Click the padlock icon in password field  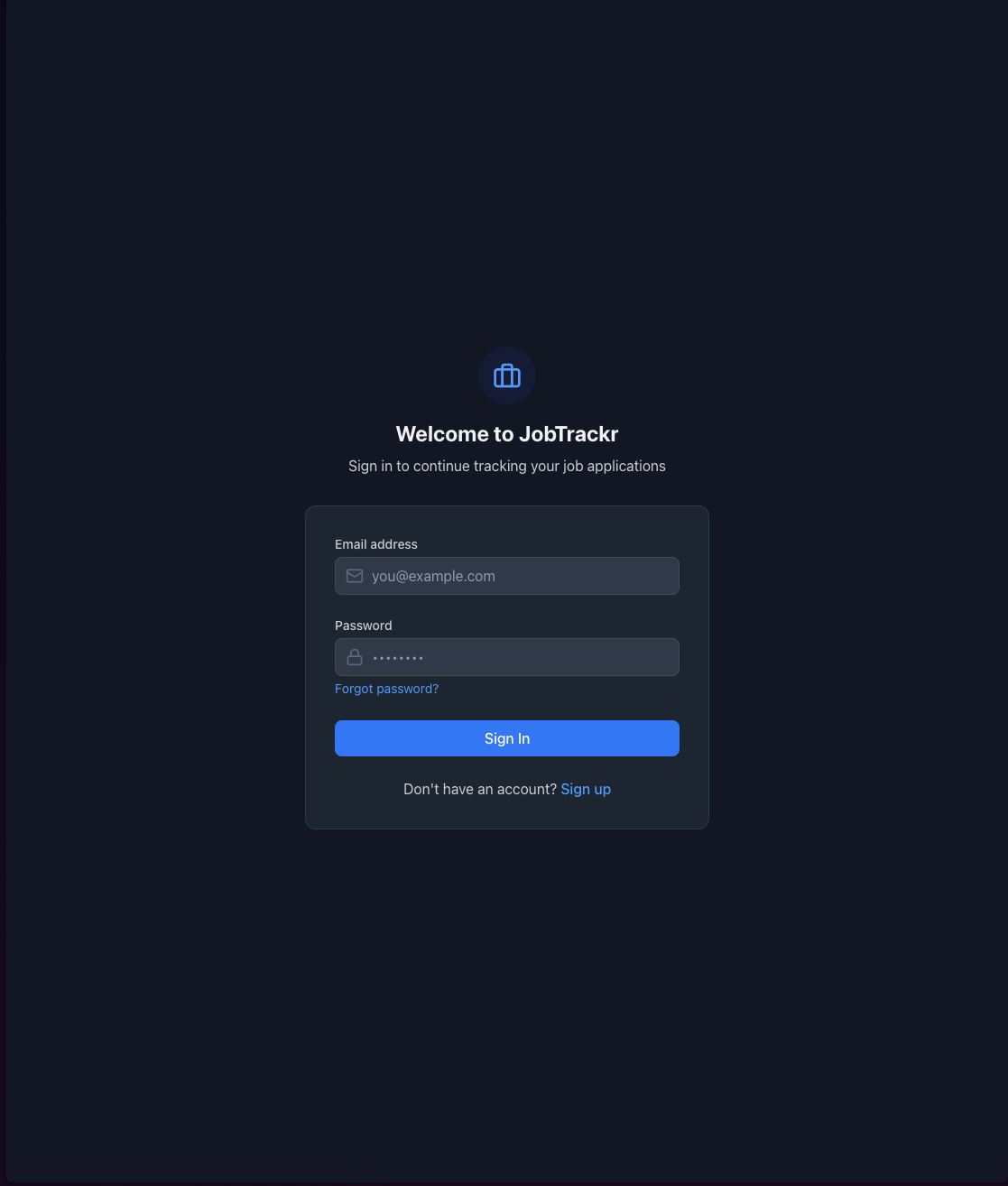(x=355, y=657)
